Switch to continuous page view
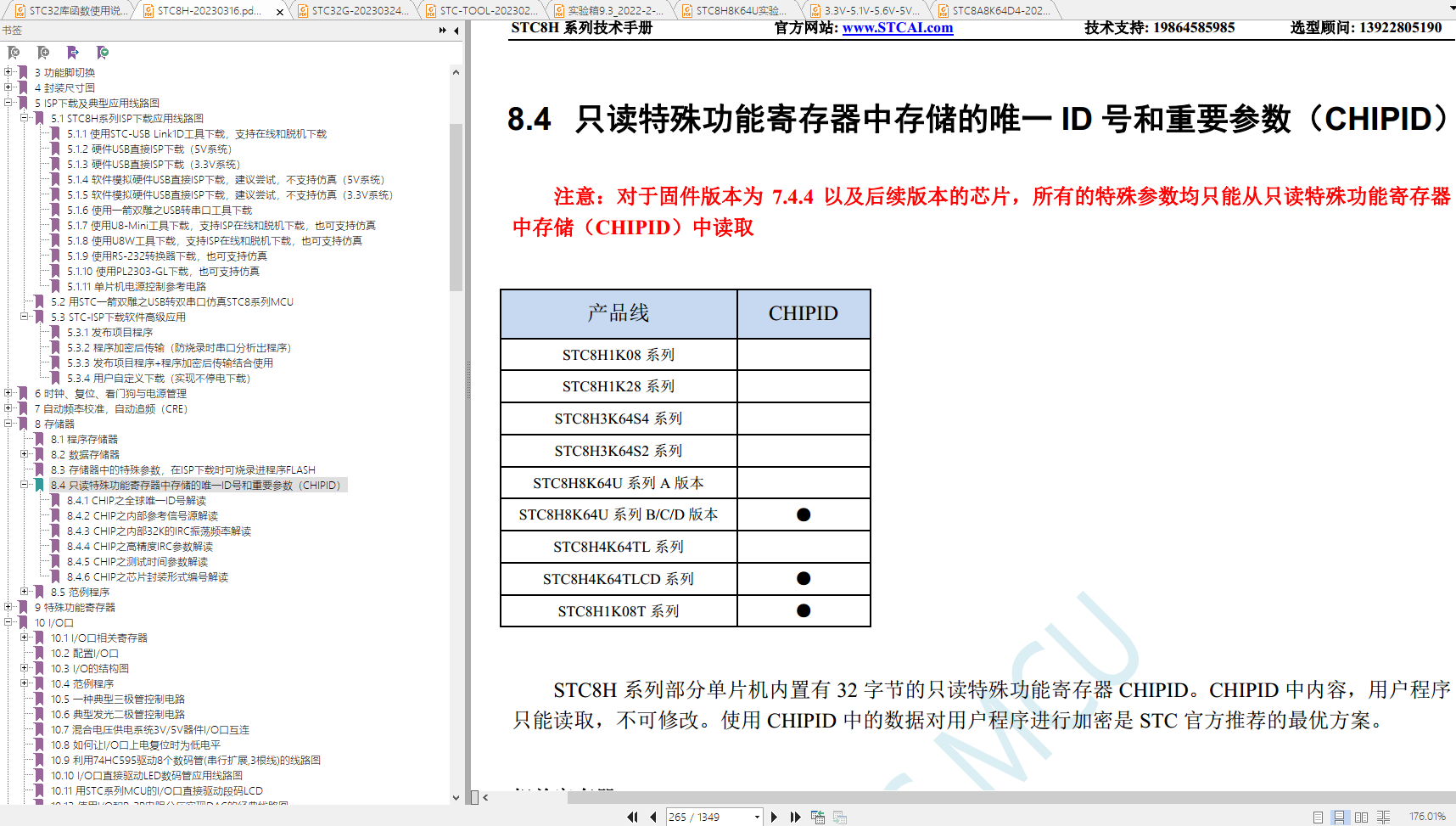The width and height of the screenshot is (1456, 826). coord(1339,817)
